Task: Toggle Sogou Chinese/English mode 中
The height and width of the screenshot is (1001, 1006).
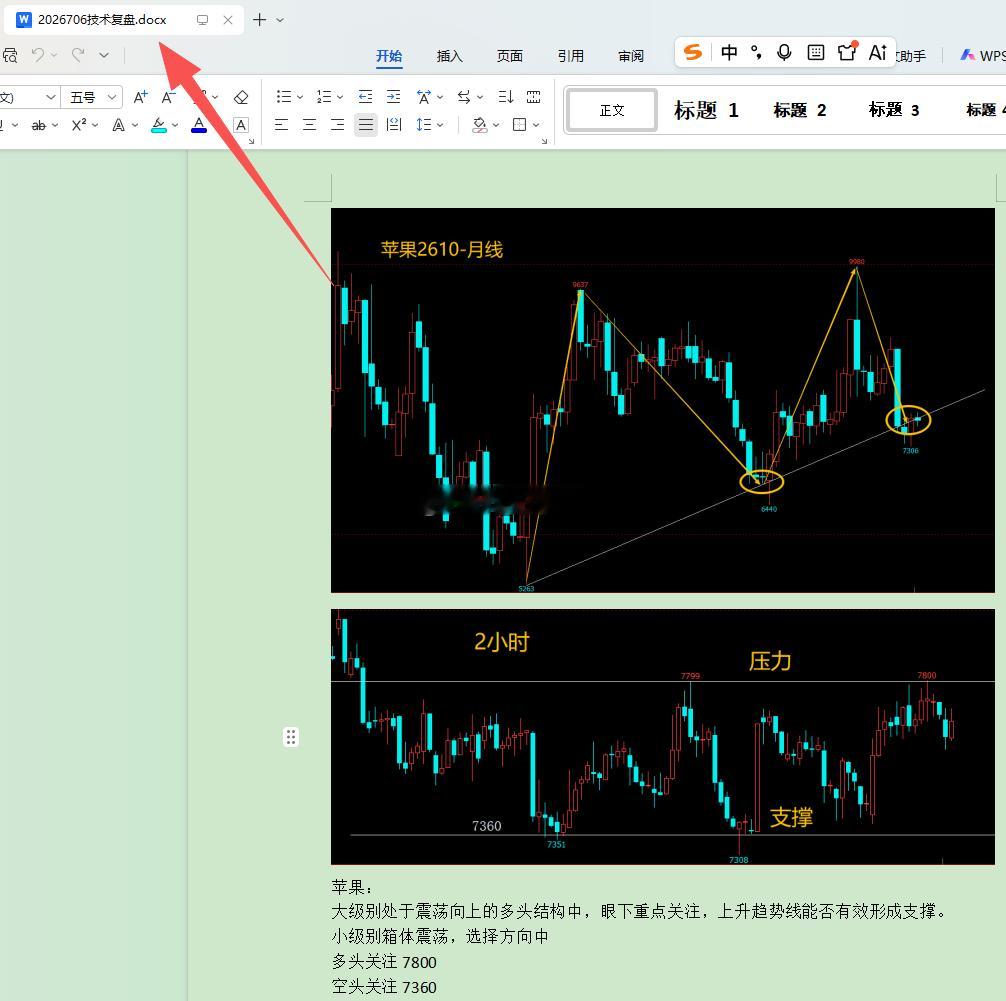Action: [x=729, y=52]
